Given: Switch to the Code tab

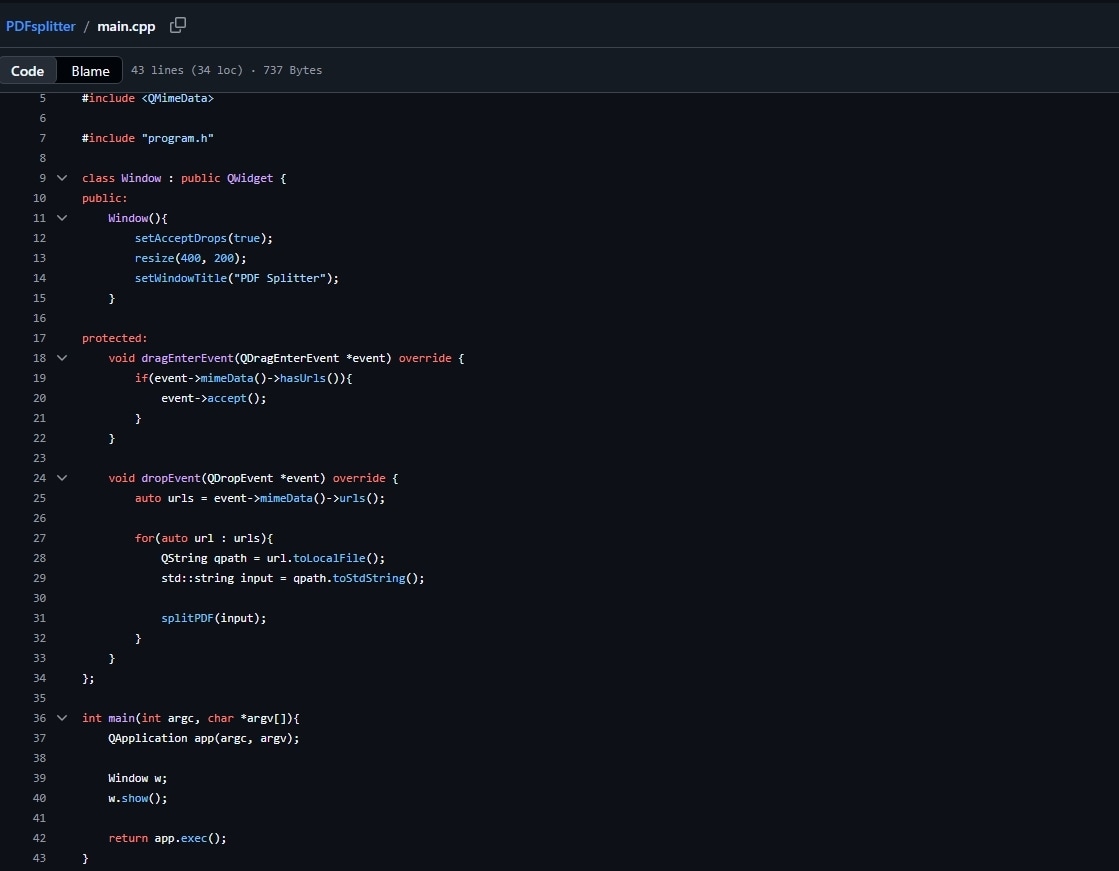Looking at the screenshot, I should coord(28,71).
